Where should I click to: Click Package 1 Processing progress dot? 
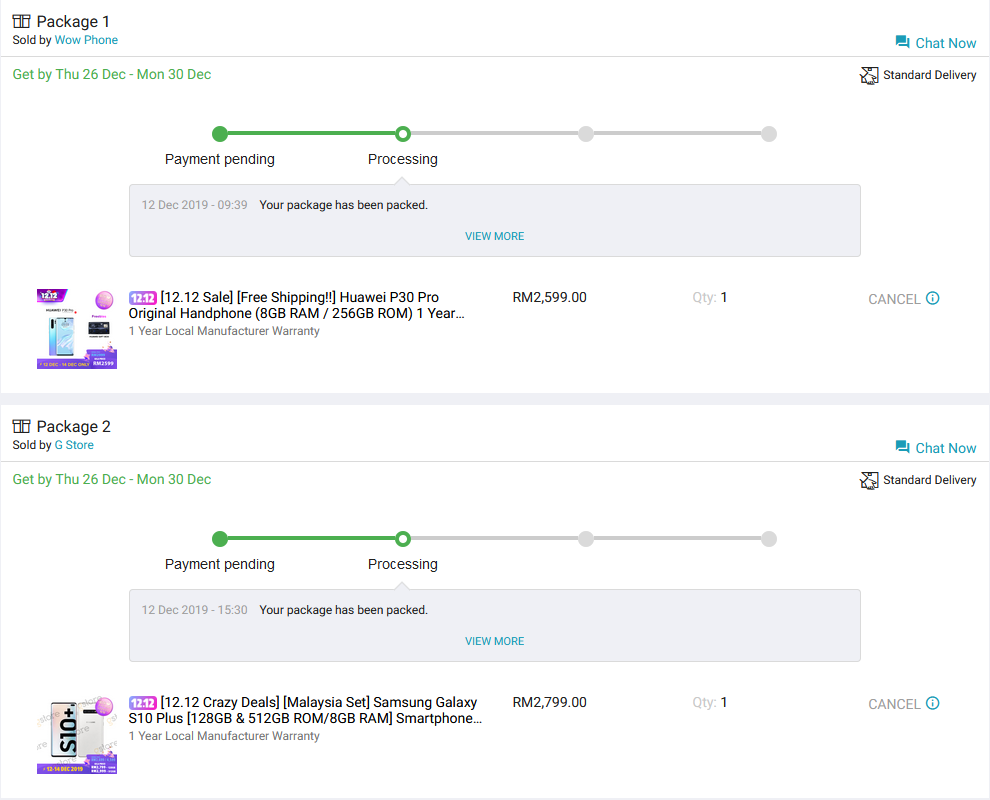tap(403, 134)
